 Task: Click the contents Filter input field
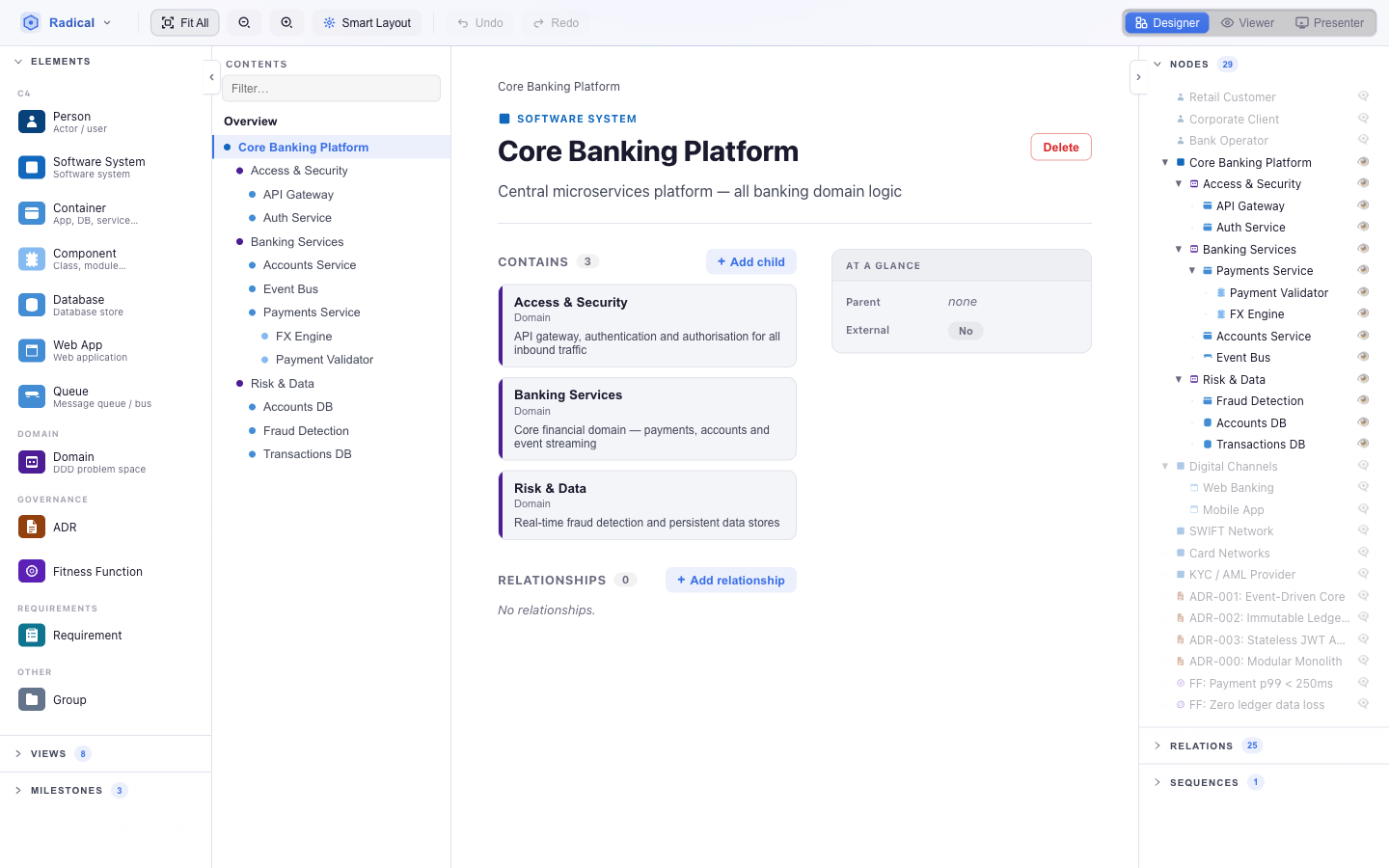(x=331, y=89)
